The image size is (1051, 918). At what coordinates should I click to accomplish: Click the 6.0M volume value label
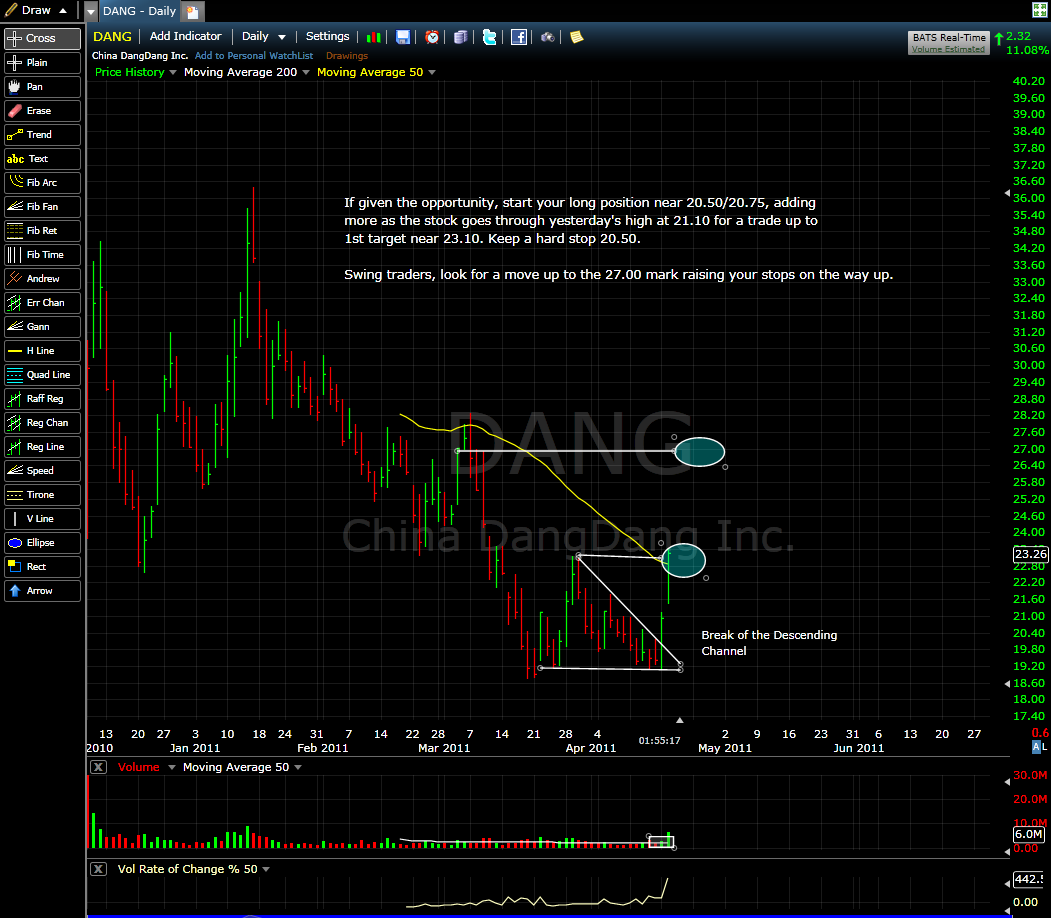tap(1028, 834)
